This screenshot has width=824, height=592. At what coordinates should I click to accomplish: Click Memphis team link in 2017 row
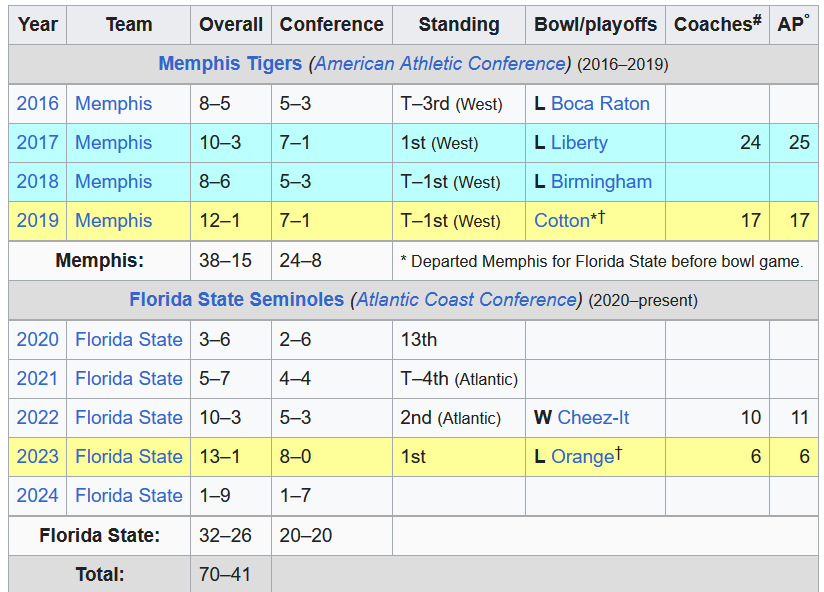114,143
